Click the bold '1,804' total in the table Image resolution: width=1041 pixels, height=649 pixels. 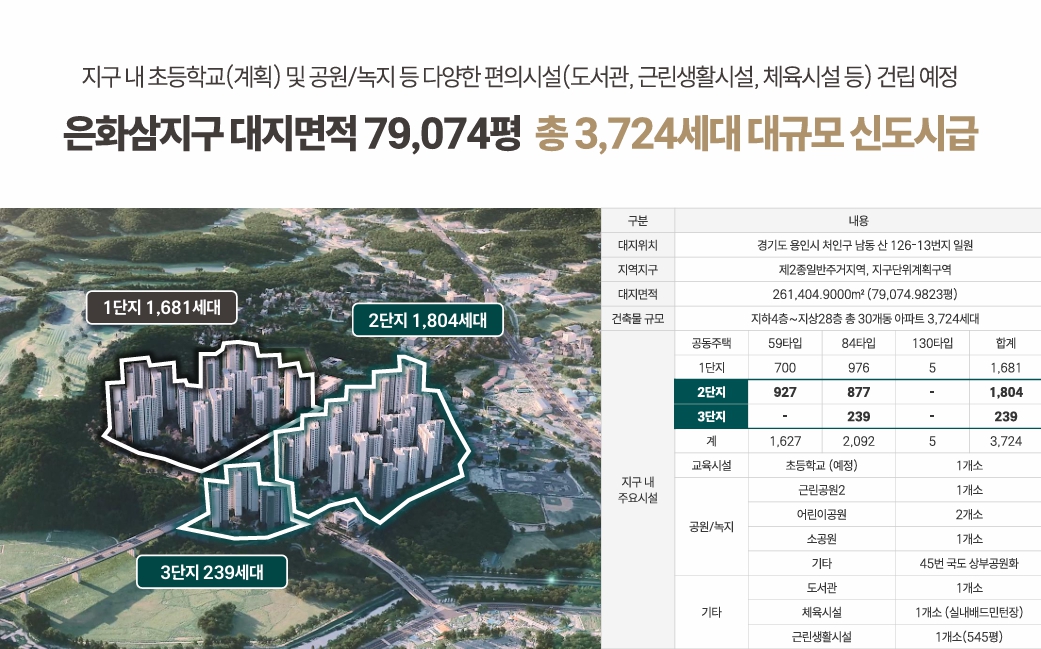[1005, 392]
